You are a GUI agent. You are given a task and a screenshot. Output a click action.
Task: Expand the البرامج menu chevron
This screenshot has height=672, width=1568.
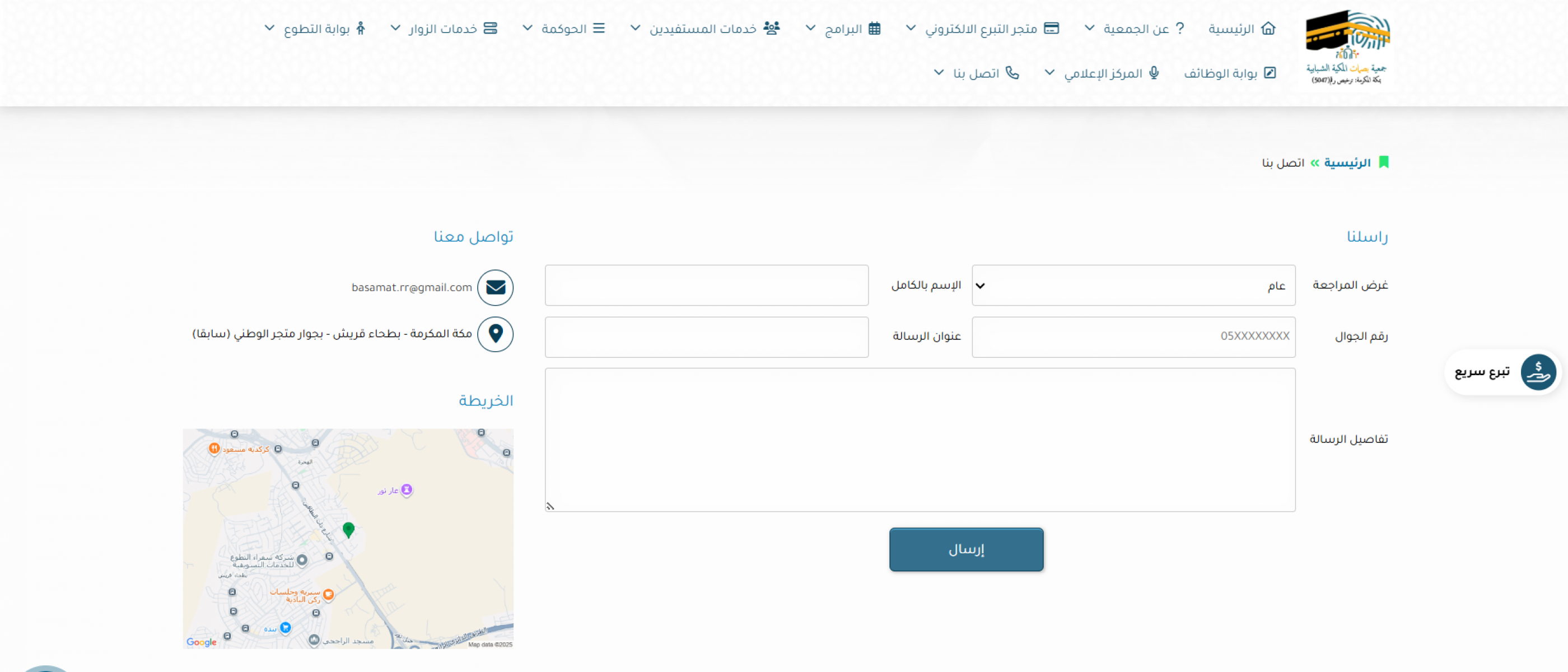coord(810,29)
